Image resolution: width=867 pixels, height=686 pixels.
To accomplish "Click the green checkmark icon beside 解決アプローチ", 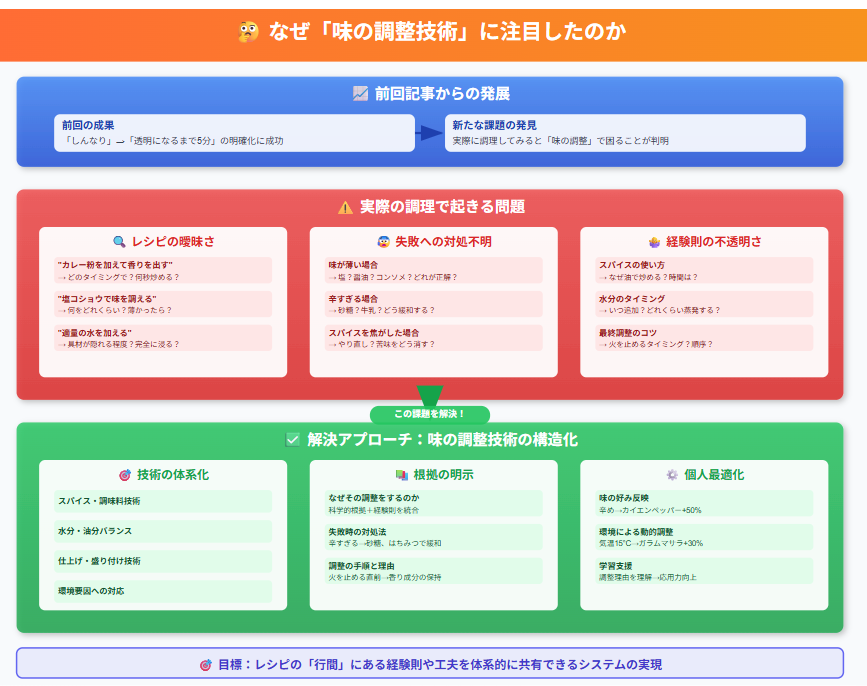I will coord(293,439).
